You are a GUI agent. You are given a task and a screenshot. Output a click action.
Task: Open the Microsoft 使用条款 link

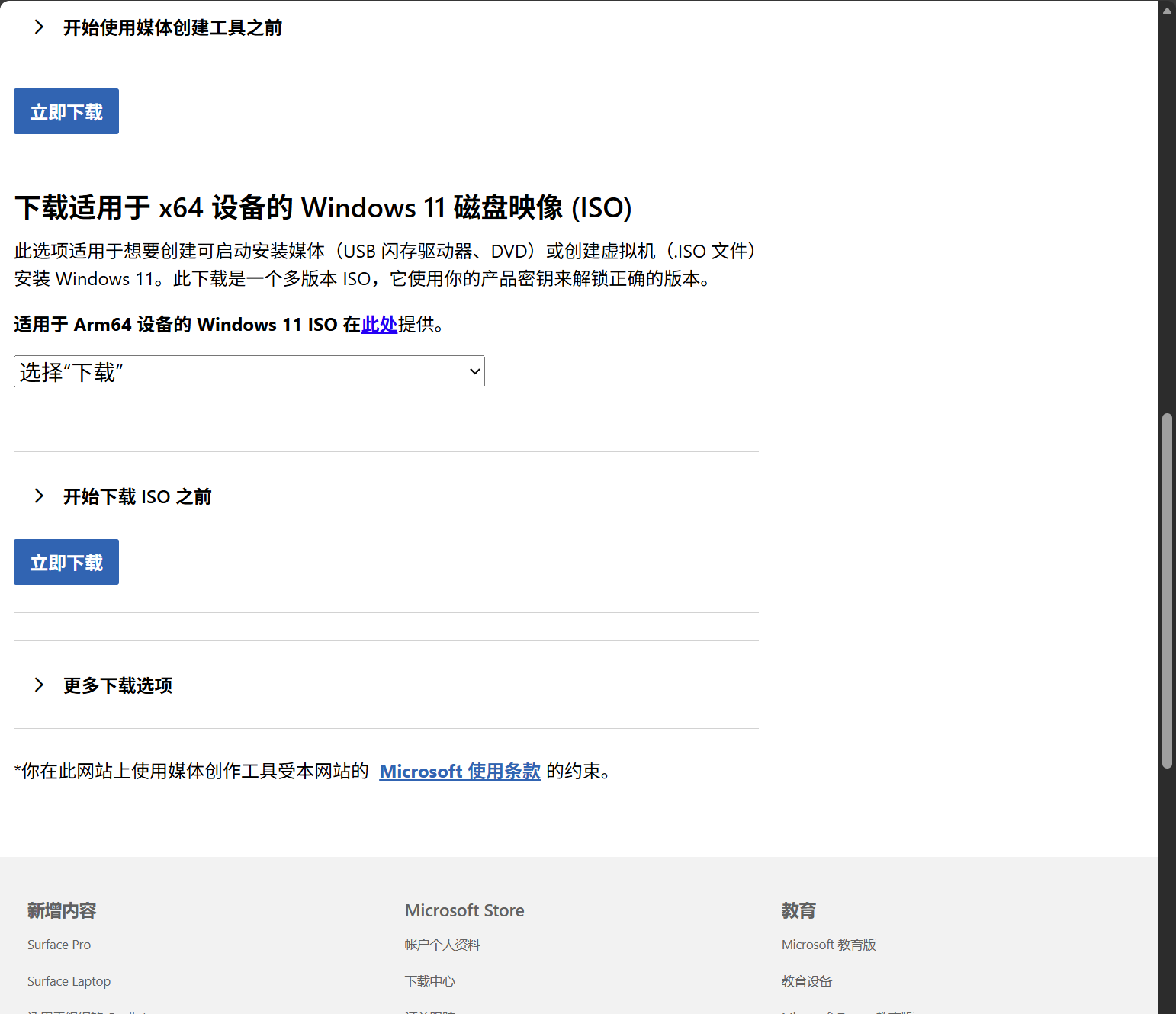(x=460, y=772)
